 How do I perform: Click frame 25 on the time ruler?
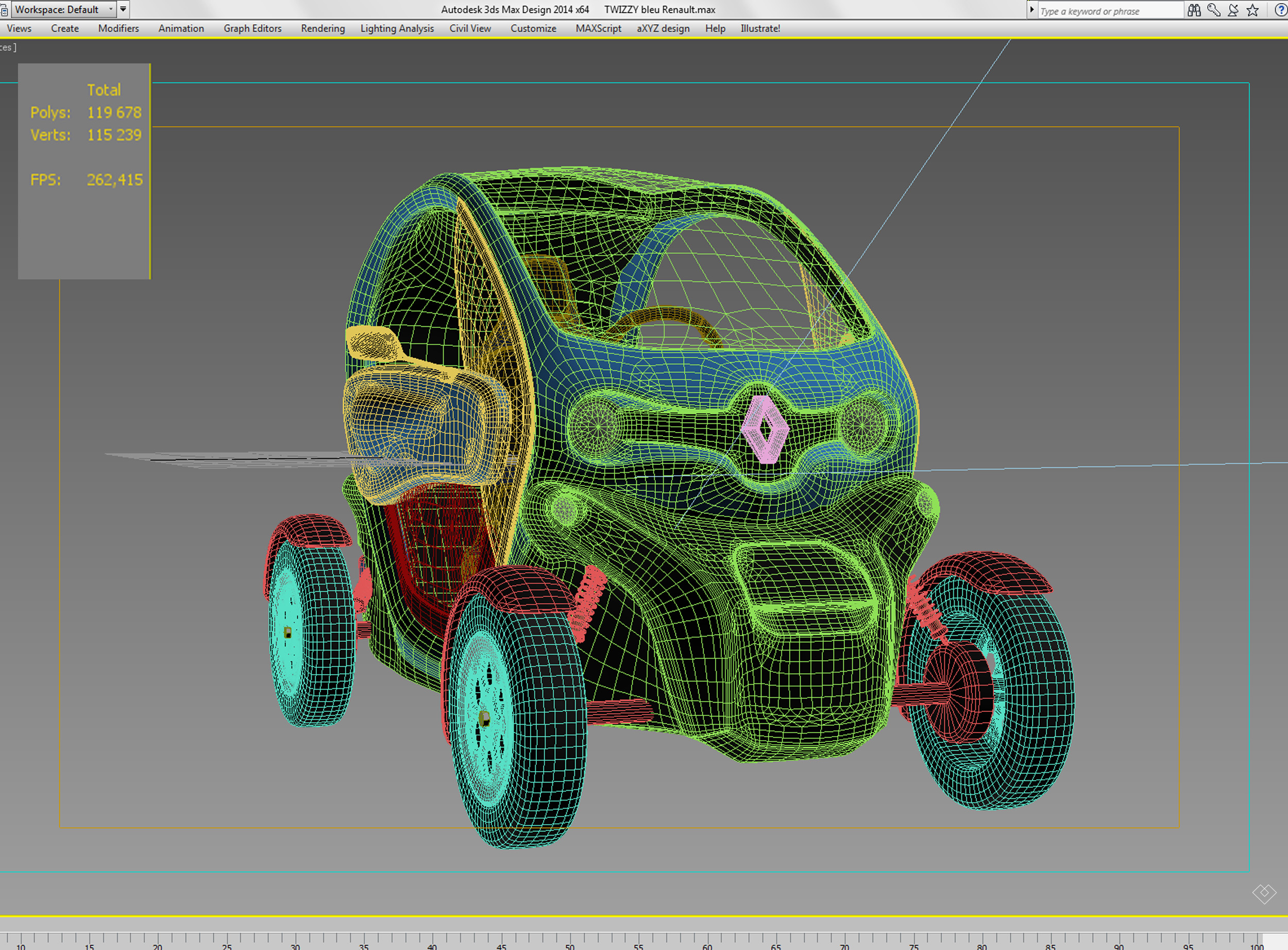pos(227,946)
